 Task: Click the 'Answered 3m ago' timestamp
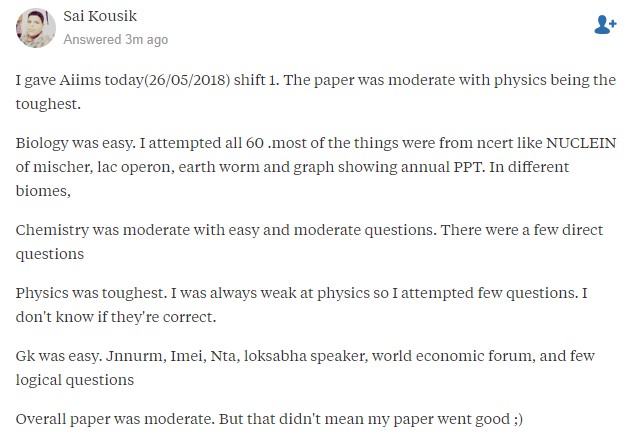point(116,39)
